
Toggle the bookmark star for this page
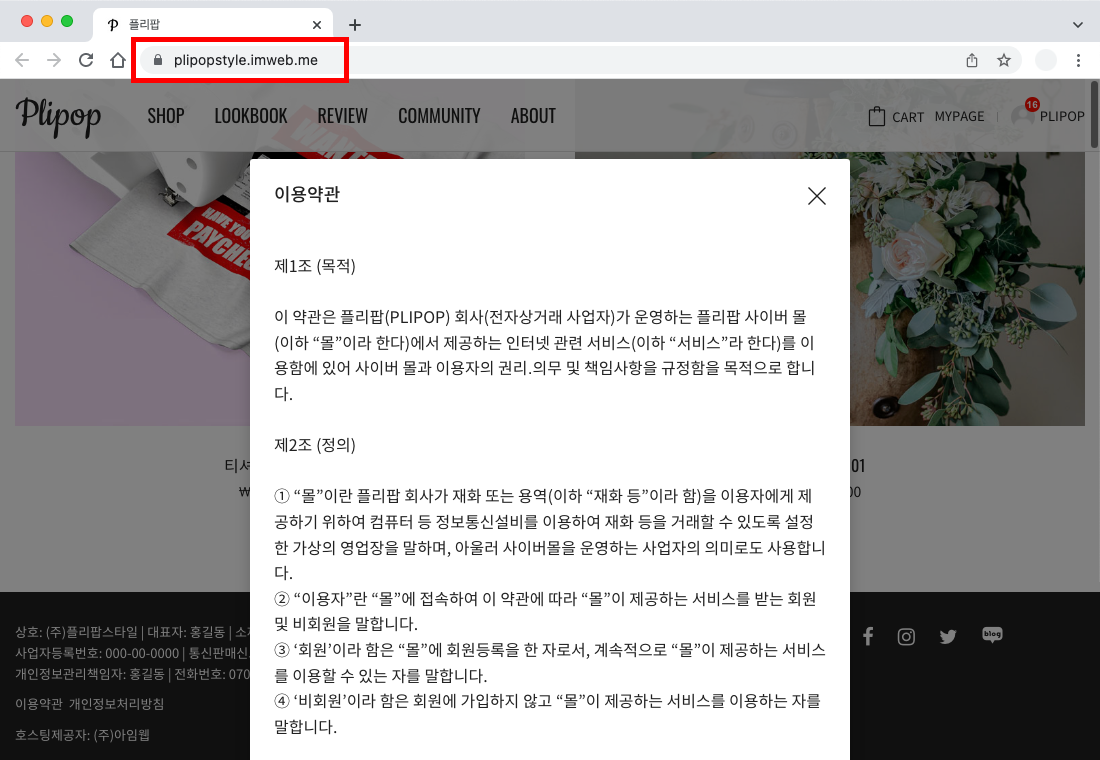[1004, 60]
